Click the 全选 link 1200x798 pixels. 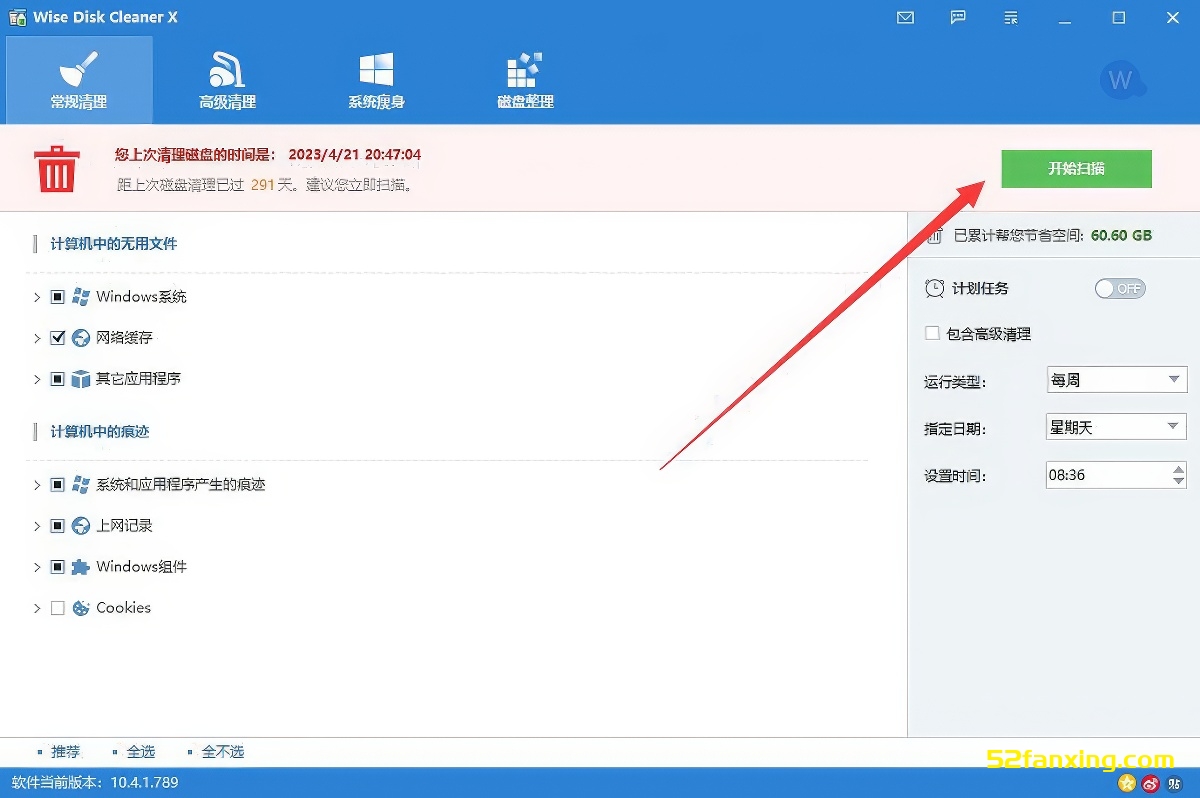pos(141,752)
